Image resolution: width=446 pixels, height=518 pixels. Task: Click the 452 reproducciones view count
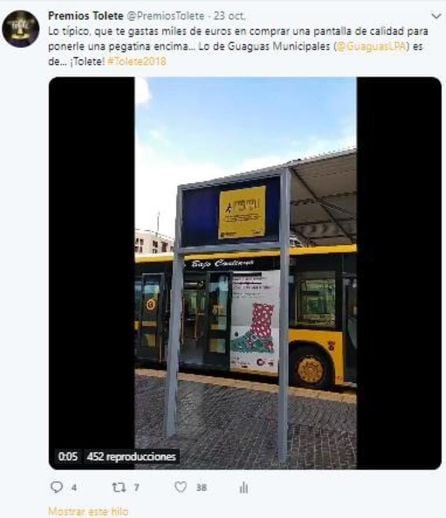click(131, 456)
